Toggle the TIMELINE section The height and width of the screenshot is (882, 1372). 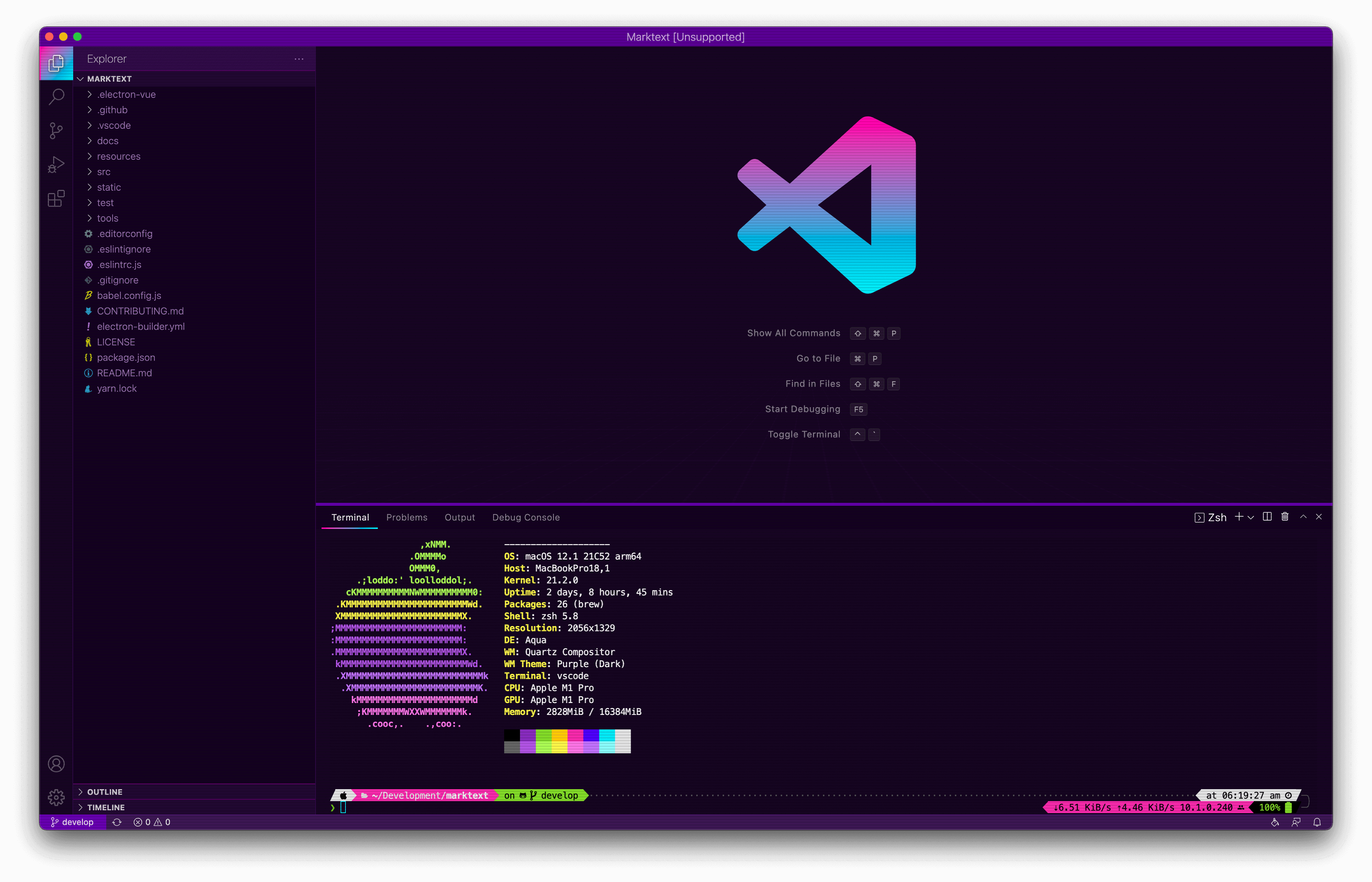tap(104, 806)
